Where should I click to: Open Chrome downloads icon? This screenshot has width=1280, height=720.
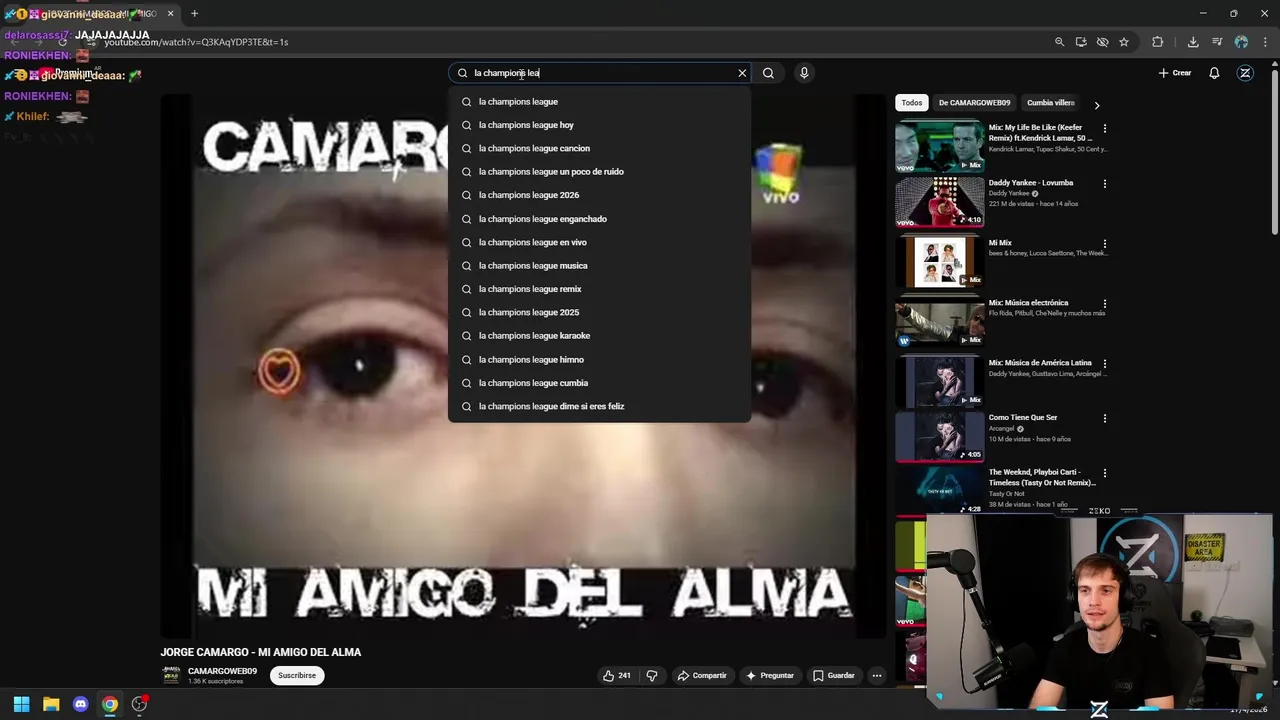1193,42
